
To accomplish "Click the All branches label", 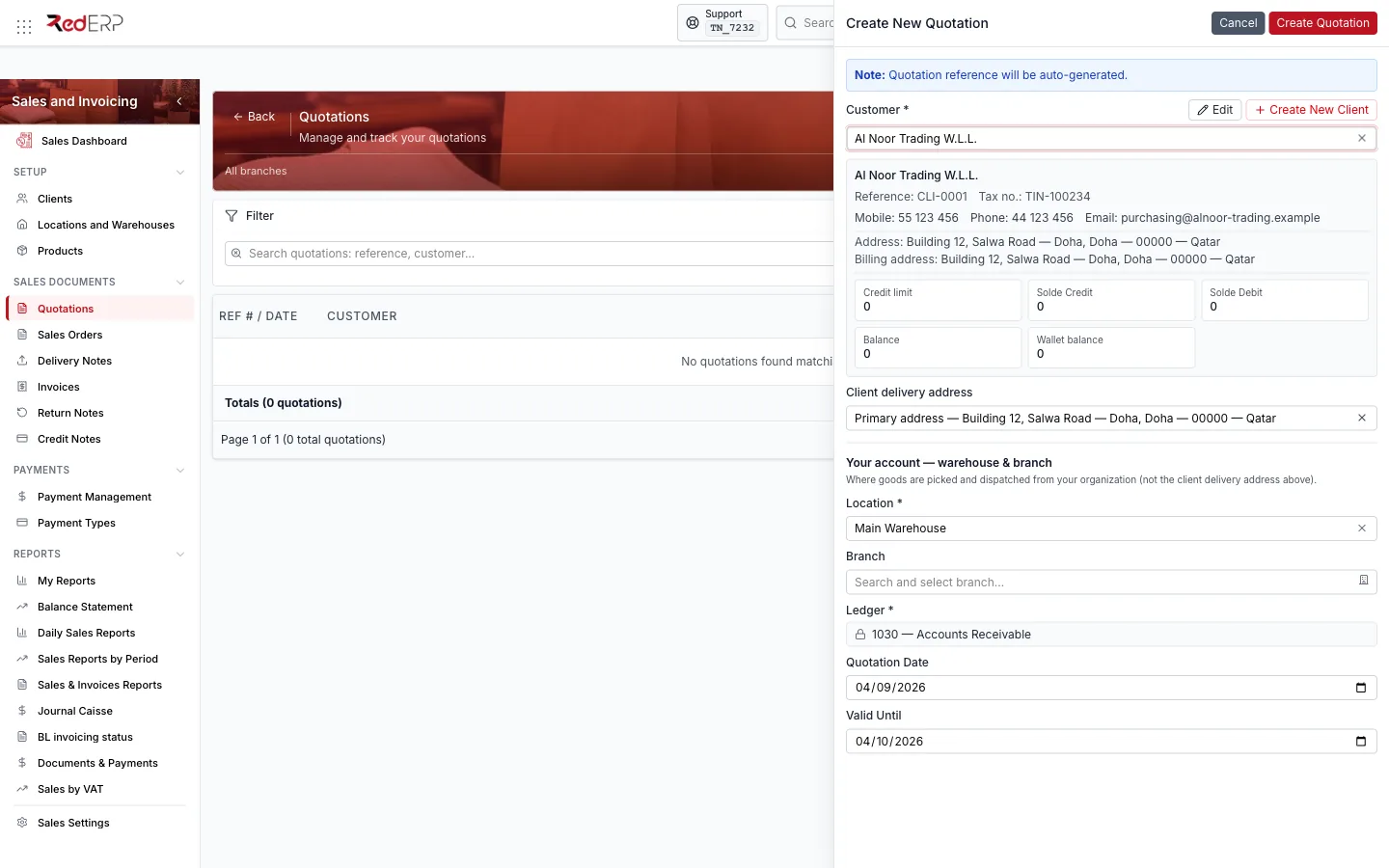I will [256, 171].
